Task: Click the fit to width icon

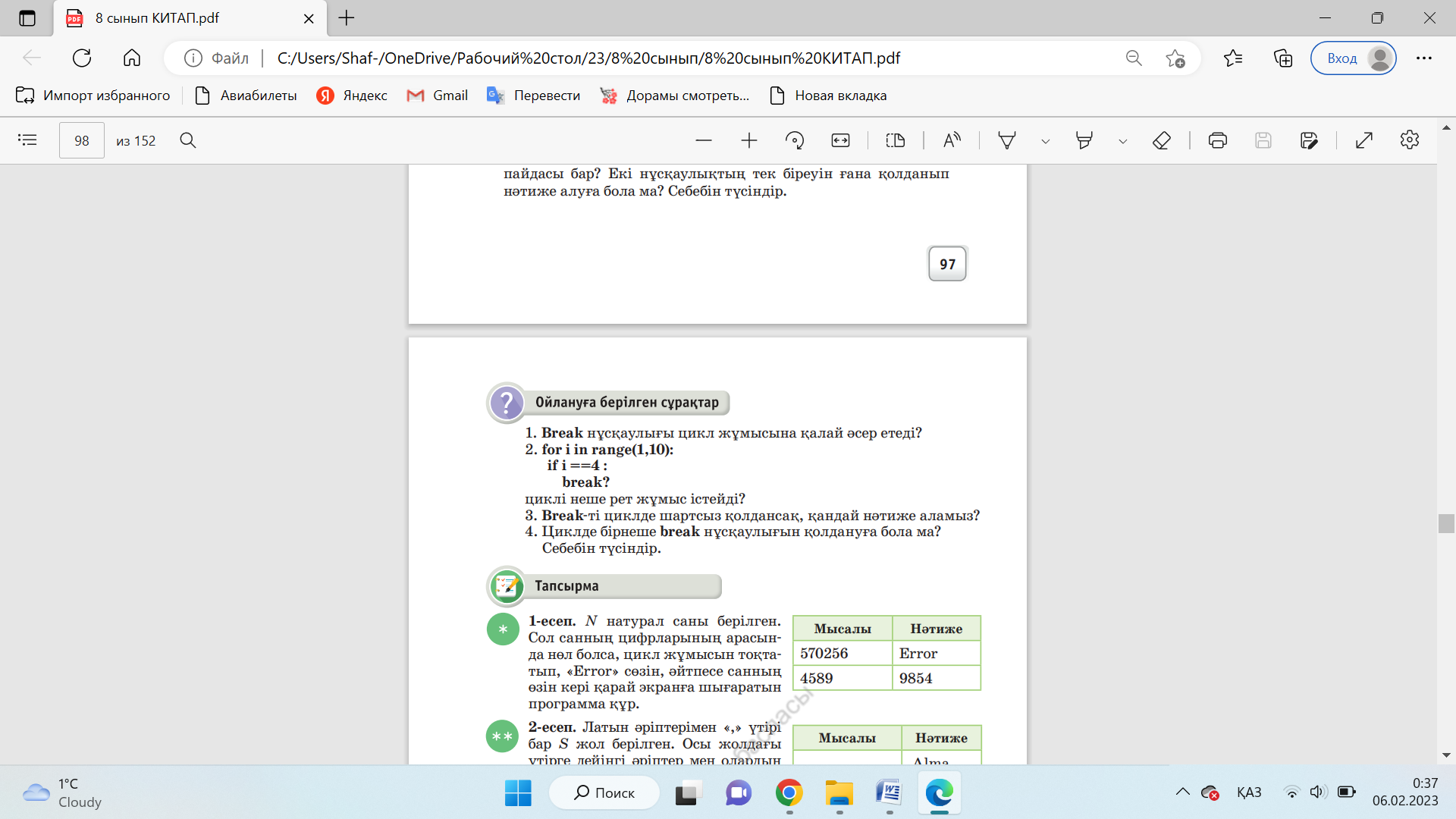Action: (x=840, y=140)
